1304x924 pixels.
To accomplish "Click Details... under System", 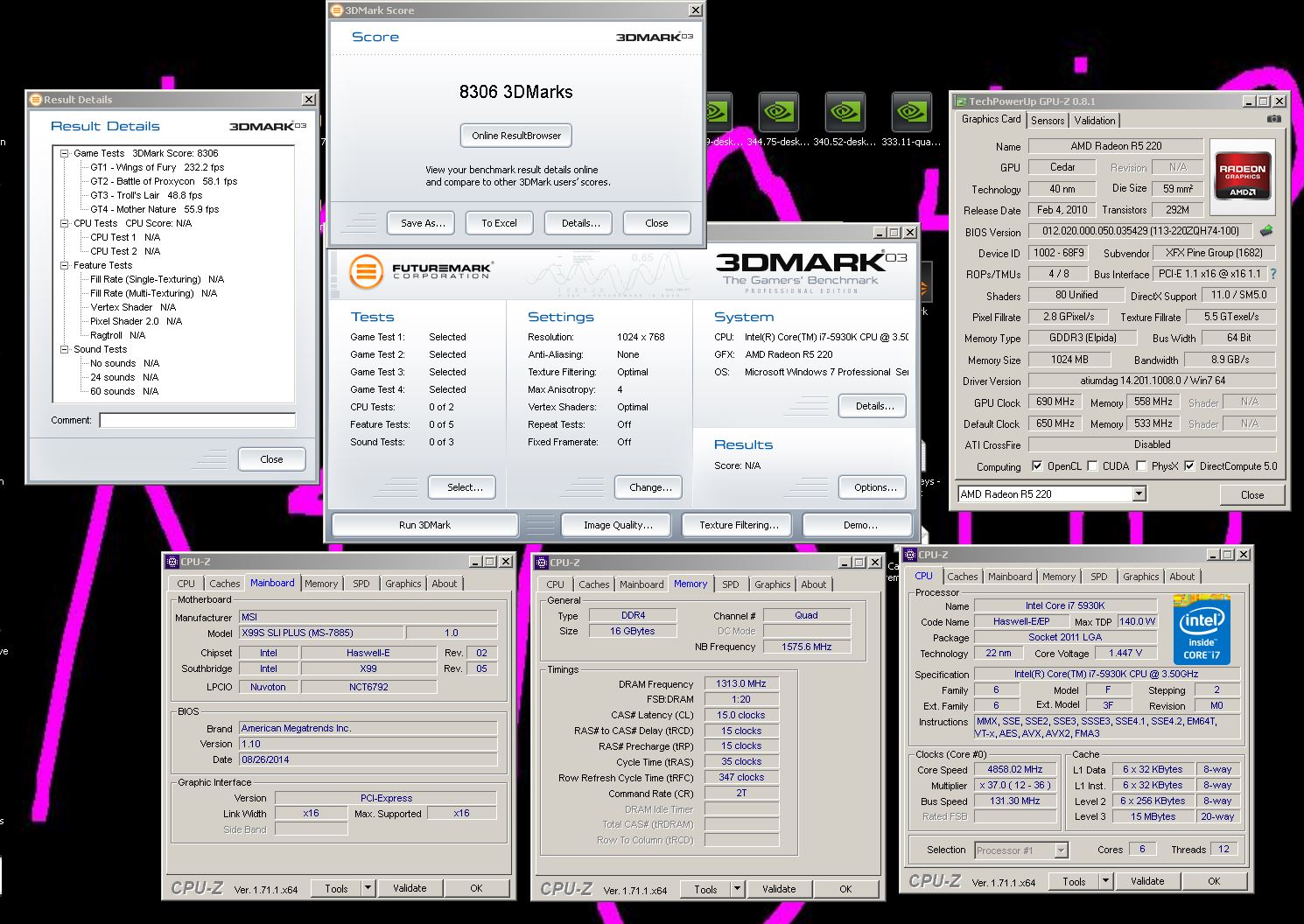I will click(874, 406).
